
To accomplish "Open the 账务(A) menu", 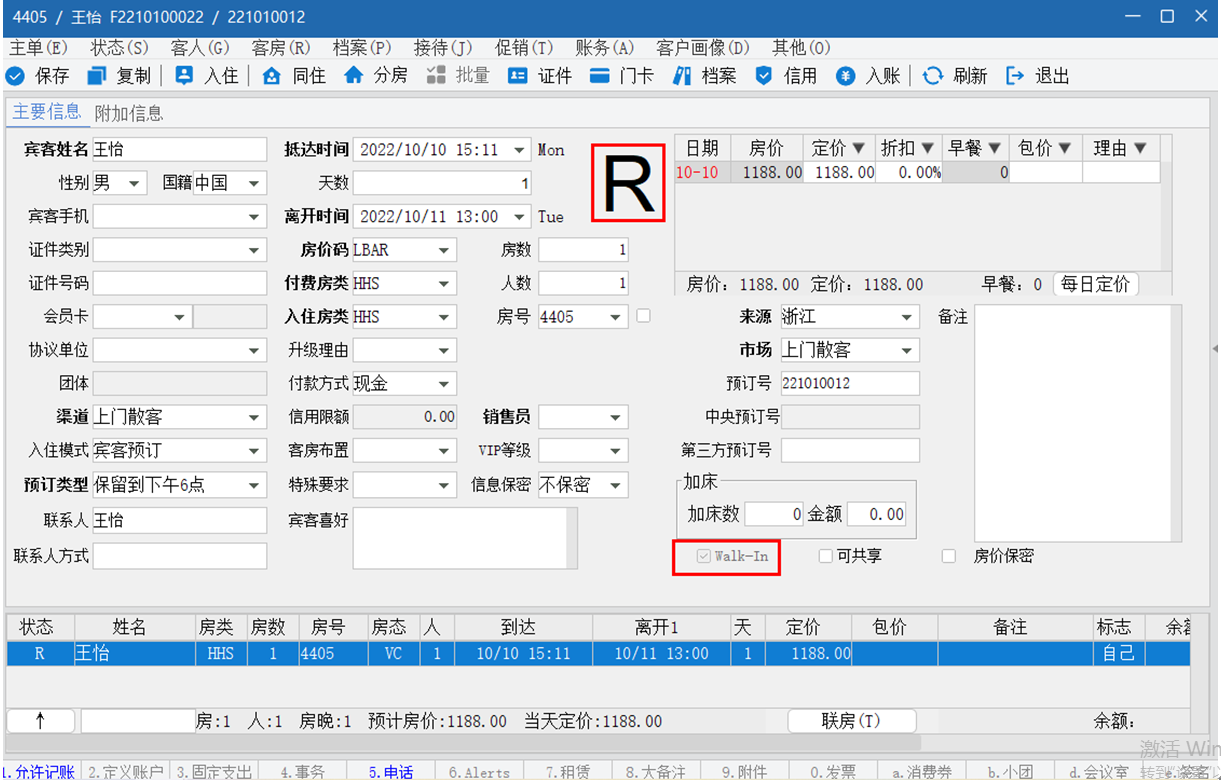I will coord(605,48).
